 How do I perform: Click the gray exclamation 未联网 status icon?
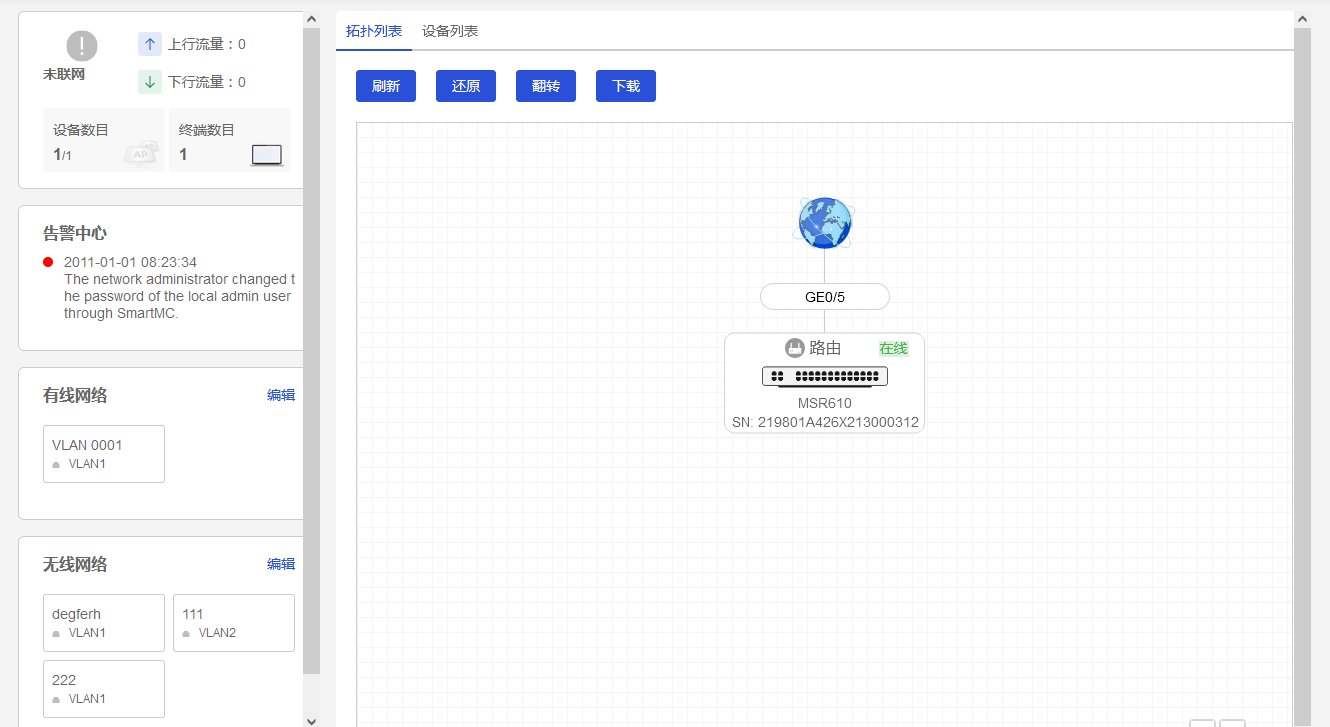82,46
